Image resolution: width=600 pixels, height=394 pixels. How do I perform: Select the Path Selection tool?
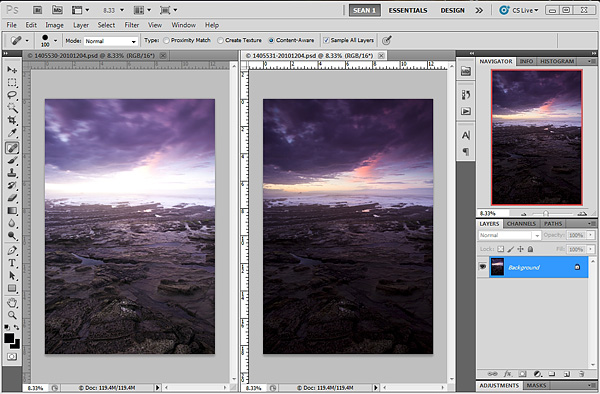pyautogui.click(x=12, y=276)
